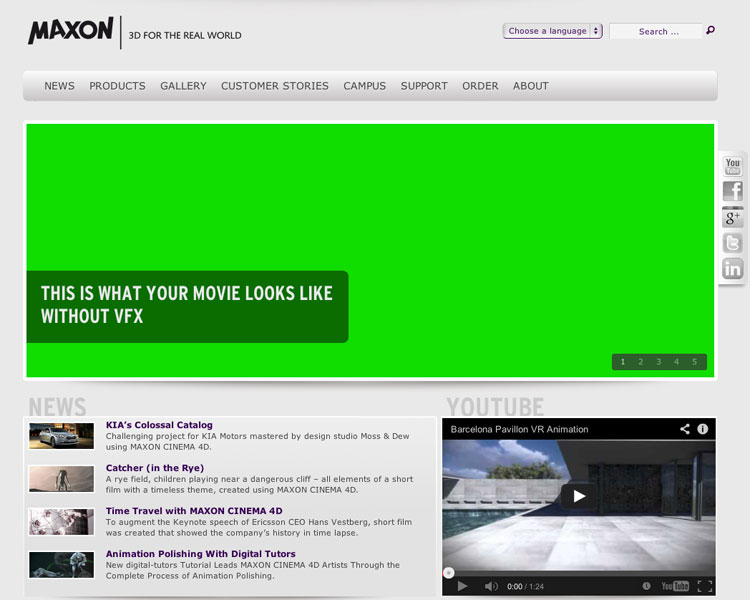Screen dimensions: 750x600
Task: Click the digital-tutors tutorial description text
Action: click(253, 570)
